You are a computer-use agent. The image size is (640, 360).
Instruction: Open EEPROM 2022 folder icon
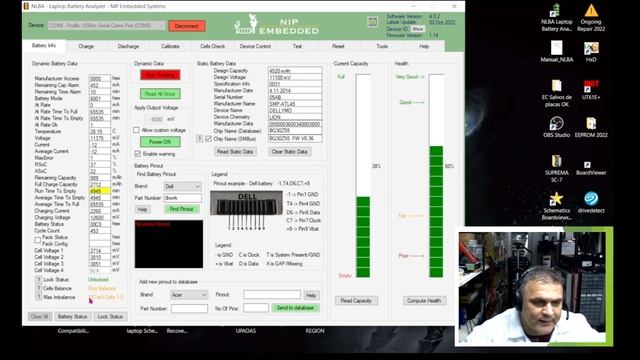tap(591, 127)
